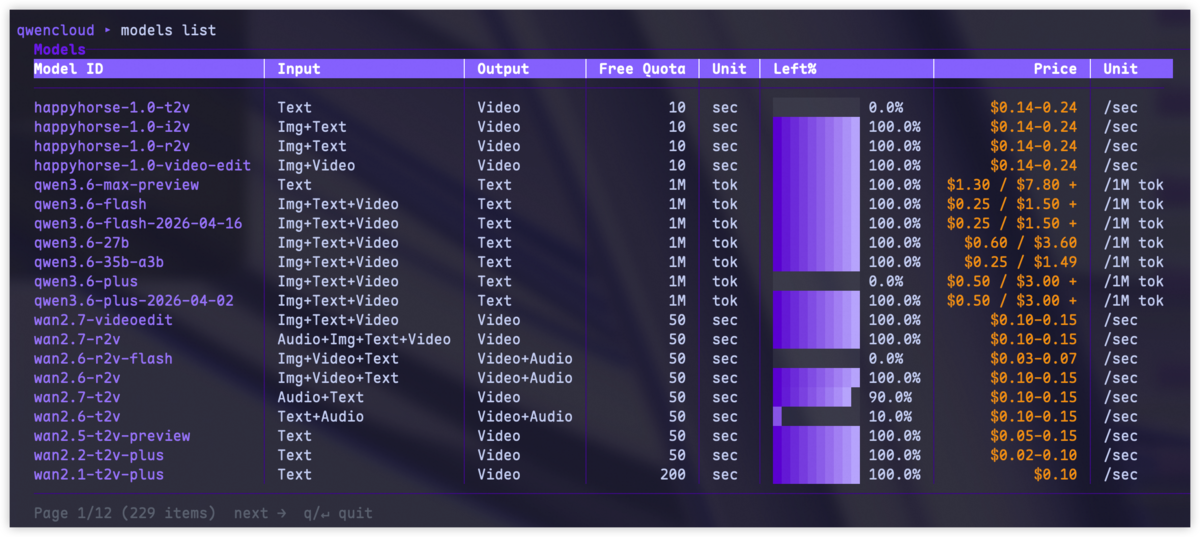Select the wan2.6-r2v model ID

pyautogui.click(x=77, y=378)
